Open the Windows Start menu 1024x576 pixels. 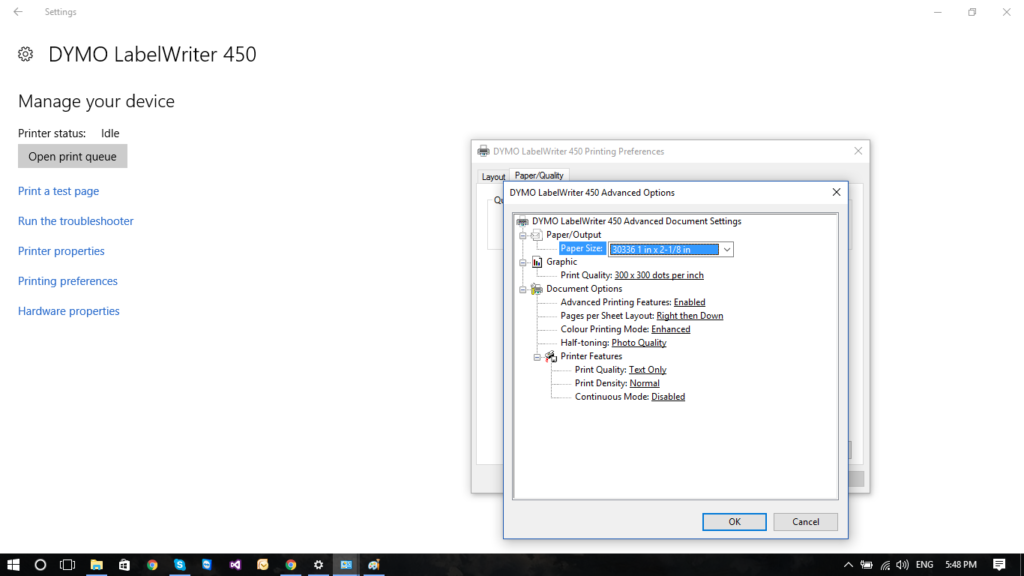[13, 565]
